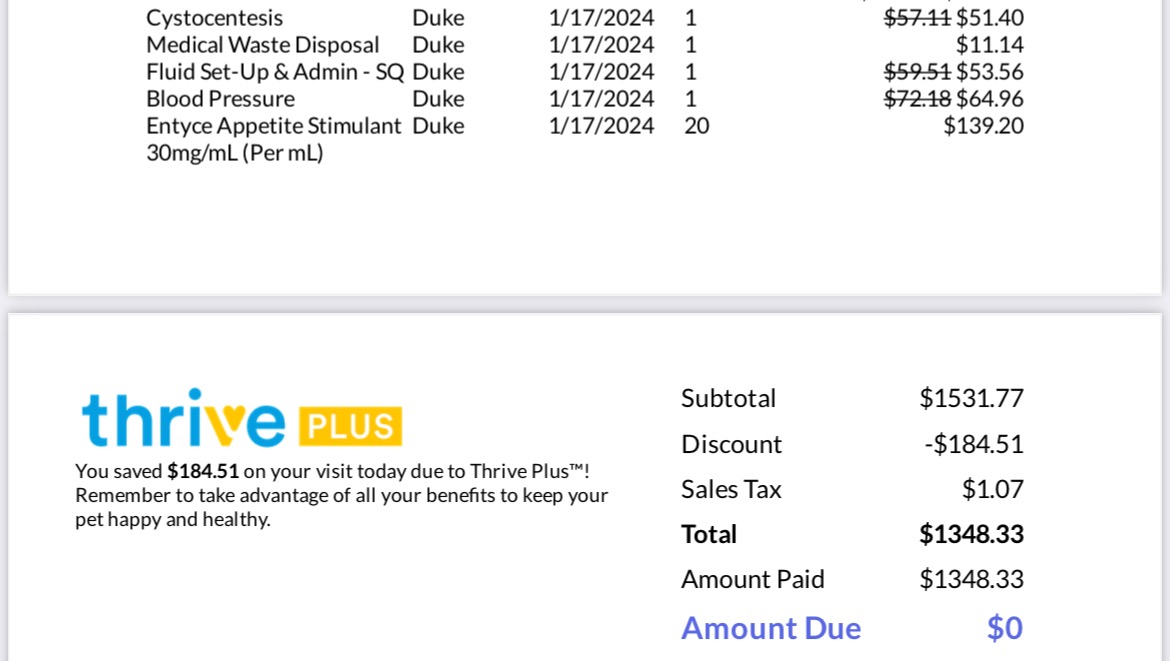1170x661 pixels.
Task: Click the quantity 20 value
Action: click(x=696, y=125)
